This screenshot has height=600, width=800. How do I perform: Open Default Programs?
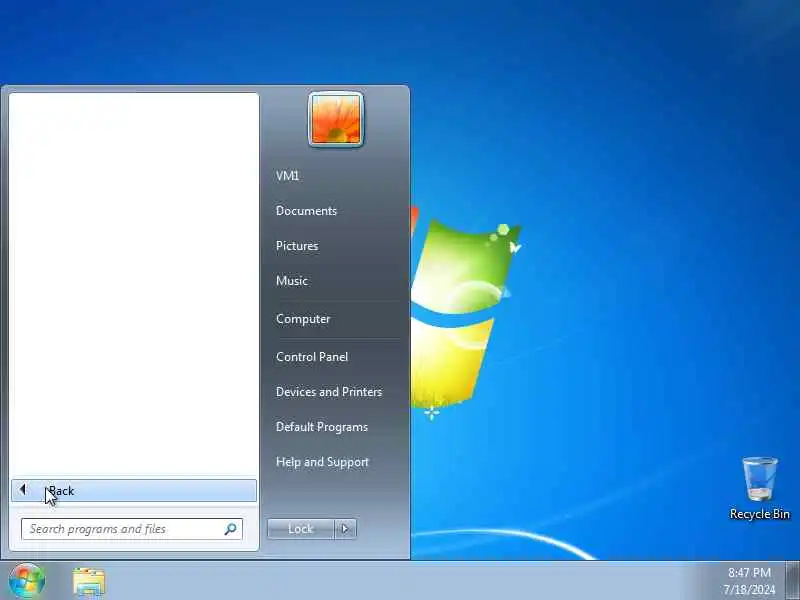322,427
